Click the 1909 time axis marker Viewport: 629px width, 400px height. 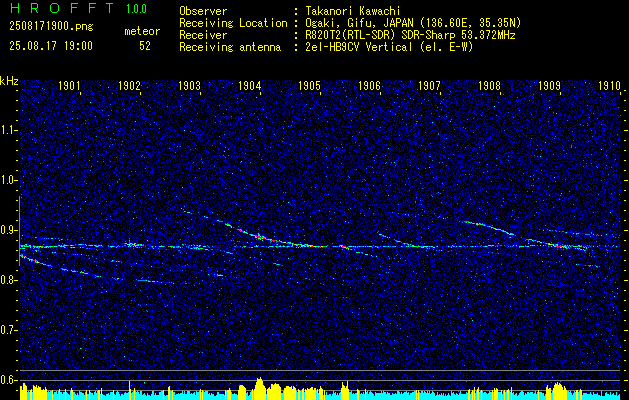[x=549, y=85]
